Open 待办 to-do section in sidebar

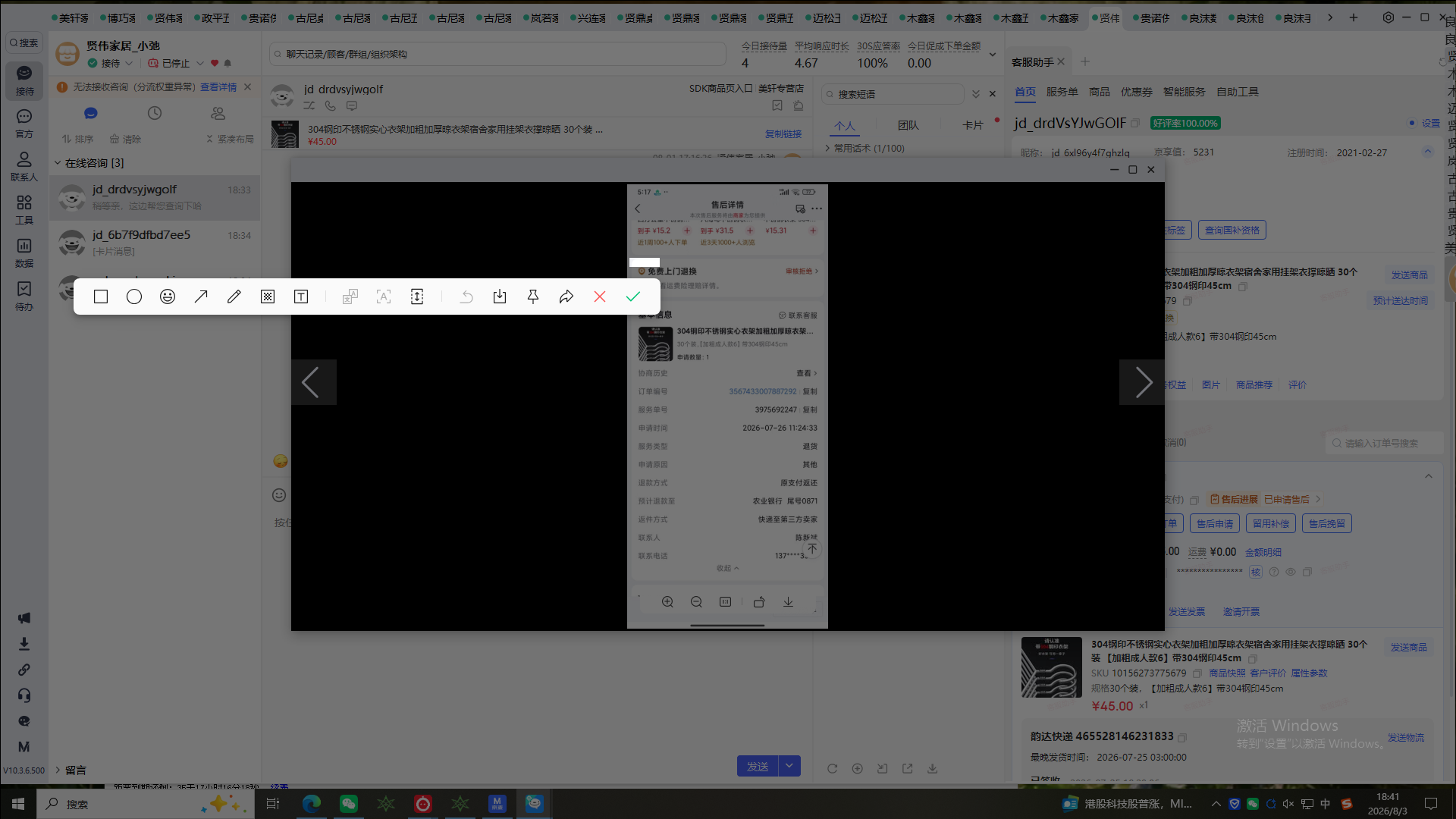click(24, 297)
